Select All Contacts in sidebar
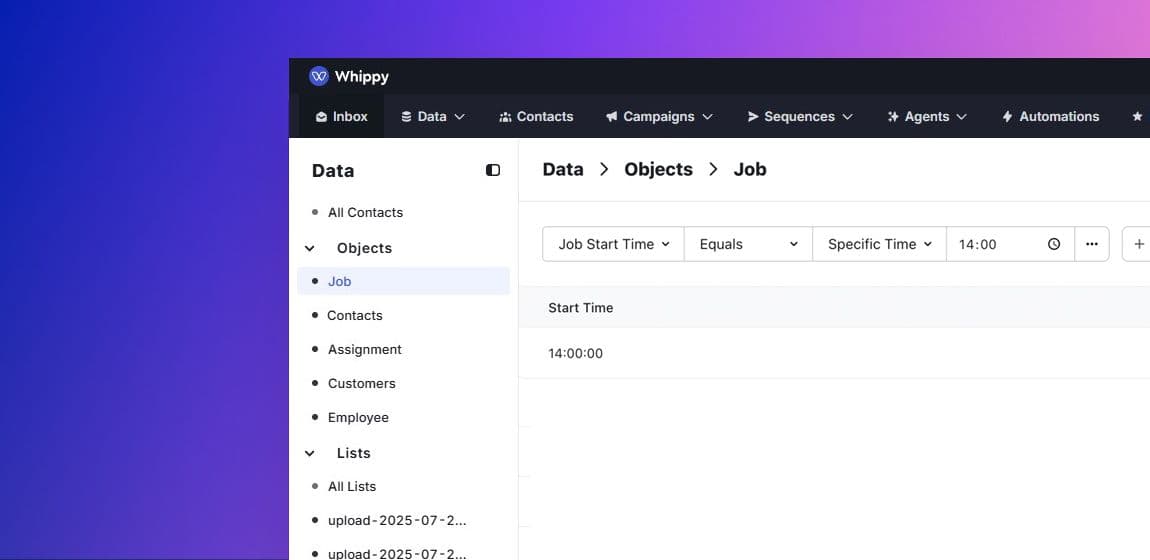This screenshot has width=1150, height=560. 365,213
